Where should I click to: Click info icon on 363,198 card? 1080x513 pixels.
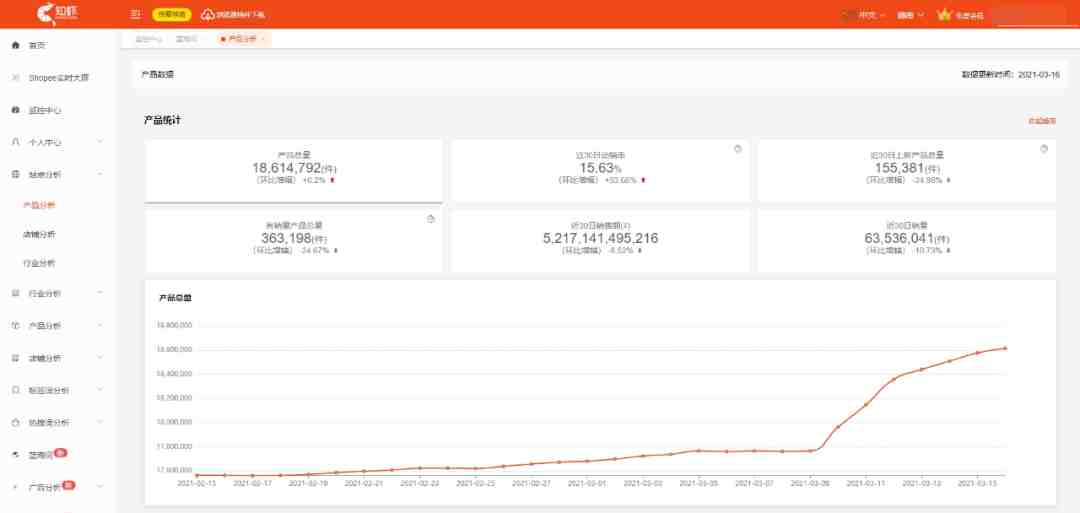pos(430,219)
